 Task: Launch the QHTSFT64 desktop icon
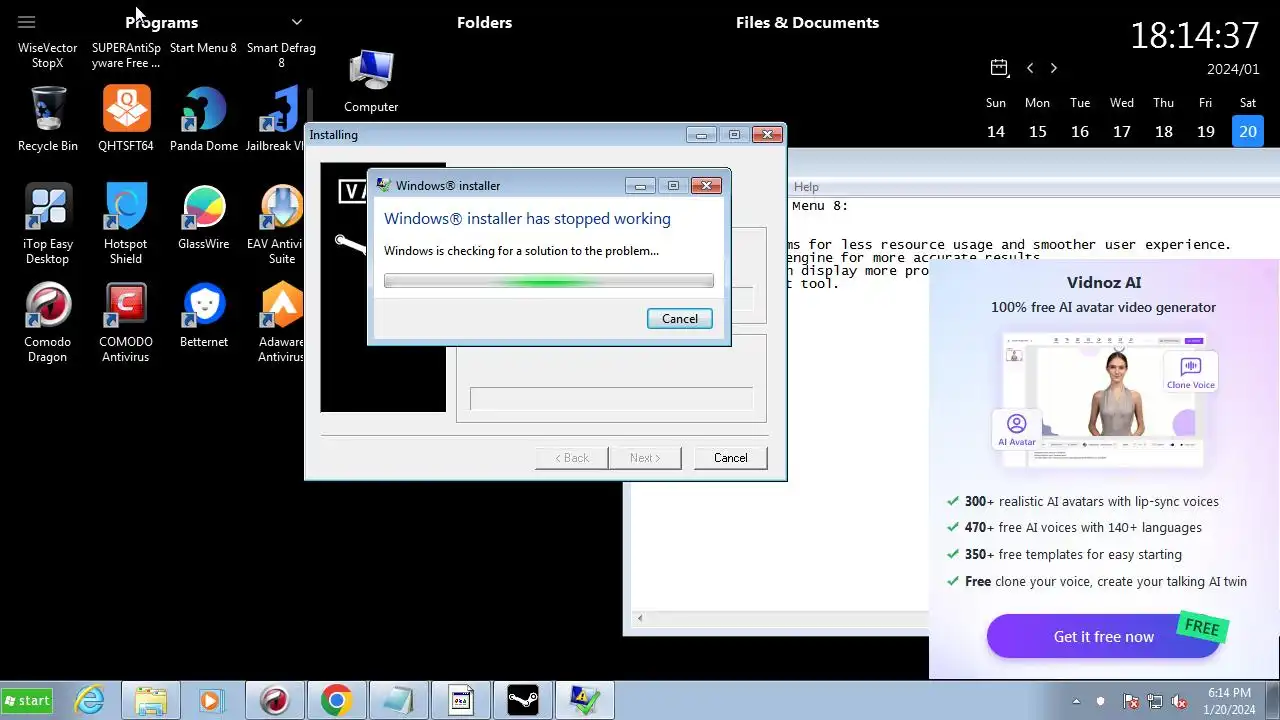click(126, 118)
